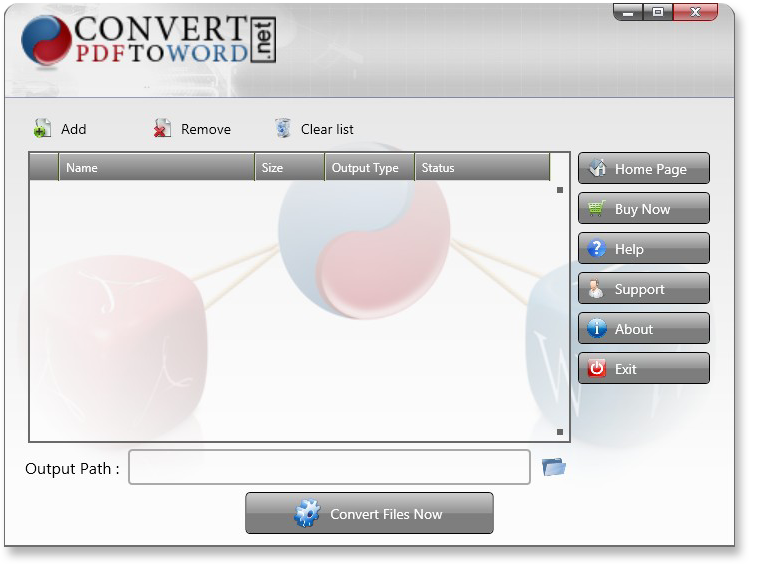Image resolution: width=760 pixels, height=570 pixels.
Task: Open the output folder browse icon
Action: pyautogui.click(x=554, y=467)
